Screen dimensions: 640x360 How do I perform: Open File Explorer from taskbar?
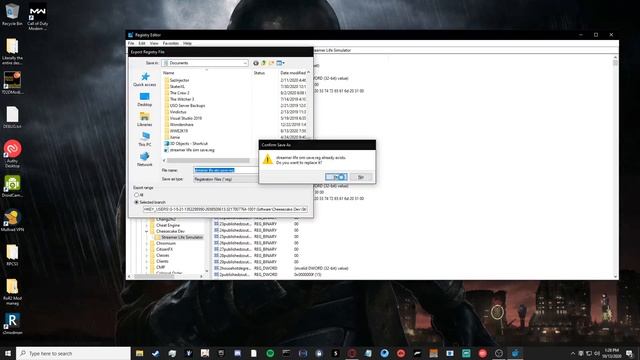click(x=139, y=353)
